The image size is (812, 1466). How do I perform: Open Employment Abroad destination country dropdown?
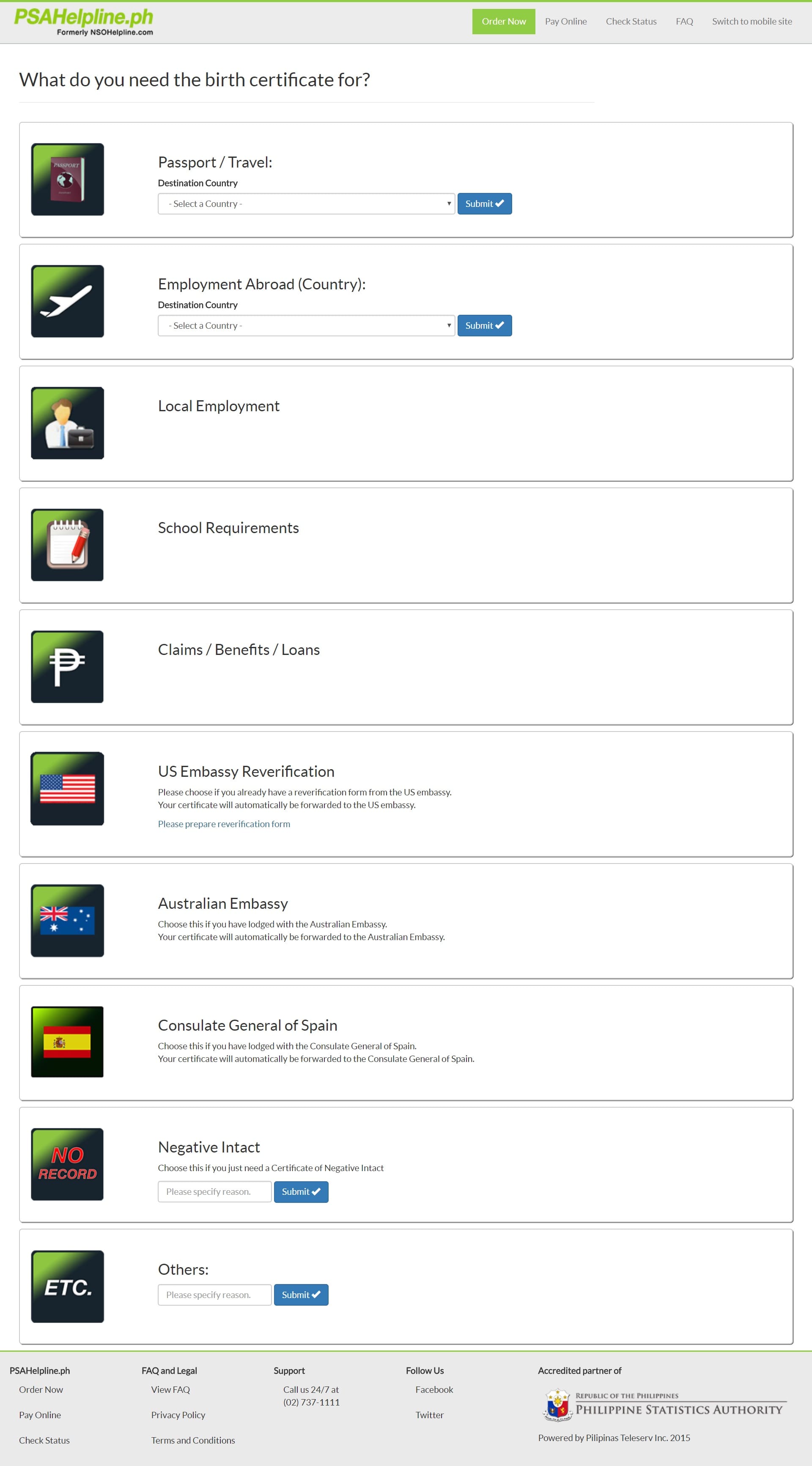pyautogui.click(x=306, y=325)
